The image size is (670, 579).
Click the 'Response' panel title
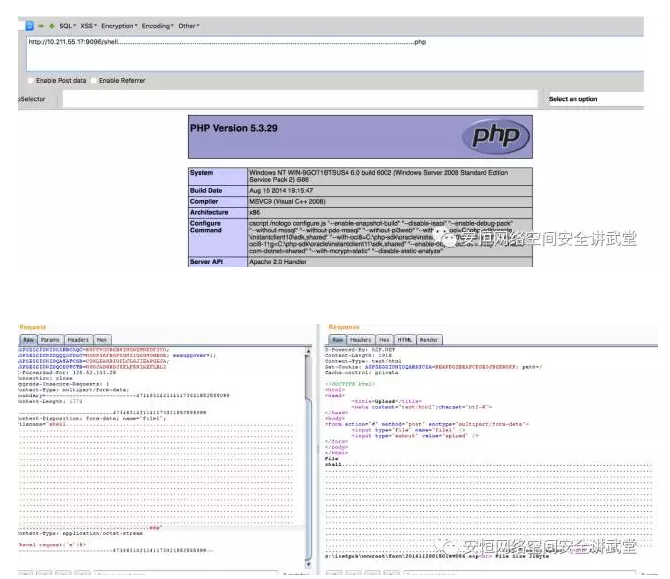point(344,327)
